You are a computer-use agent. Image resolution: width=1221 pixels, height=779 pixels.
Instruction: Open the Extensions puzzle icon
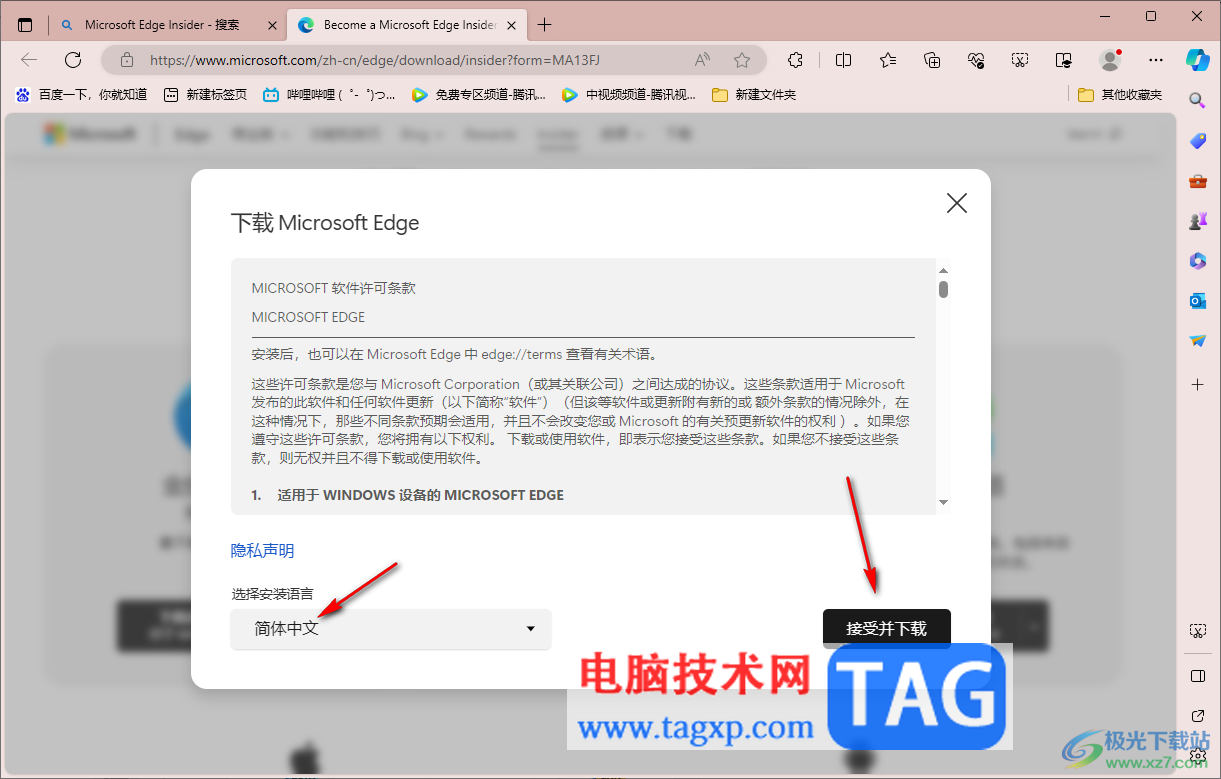(x=796, y=60)
